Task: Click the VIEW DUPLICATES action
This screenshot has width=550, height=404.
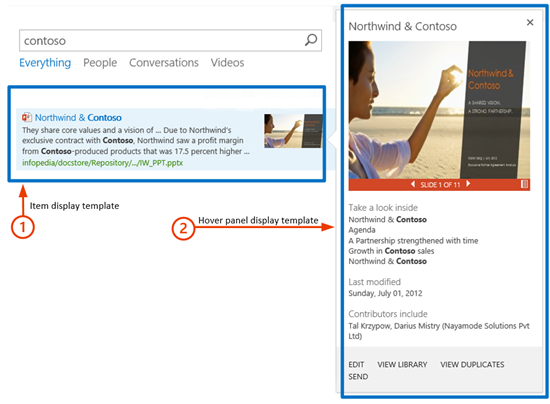Action: (472, 365)
